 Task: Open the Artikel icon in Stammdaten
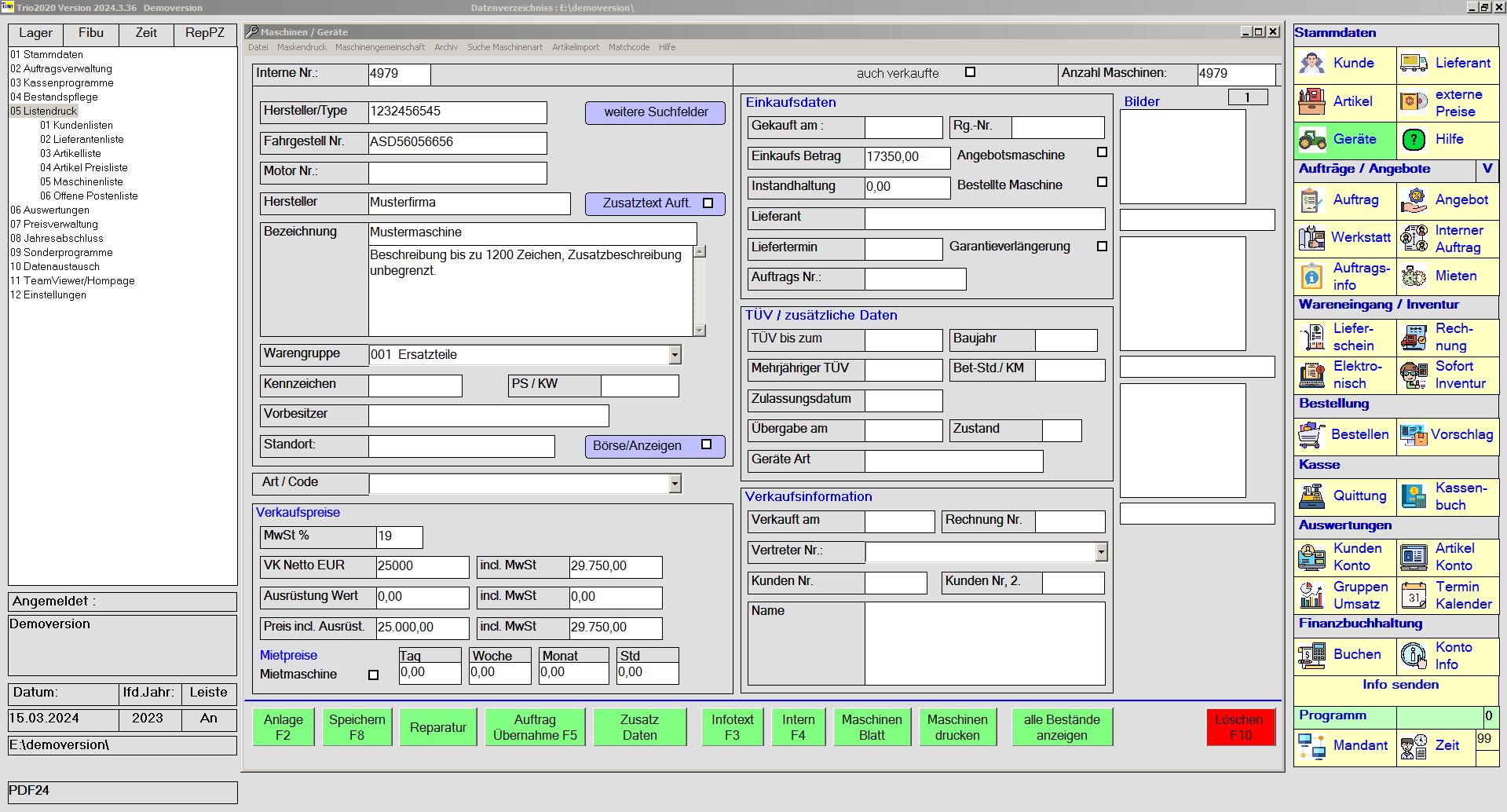click(x=1311, y=101)
